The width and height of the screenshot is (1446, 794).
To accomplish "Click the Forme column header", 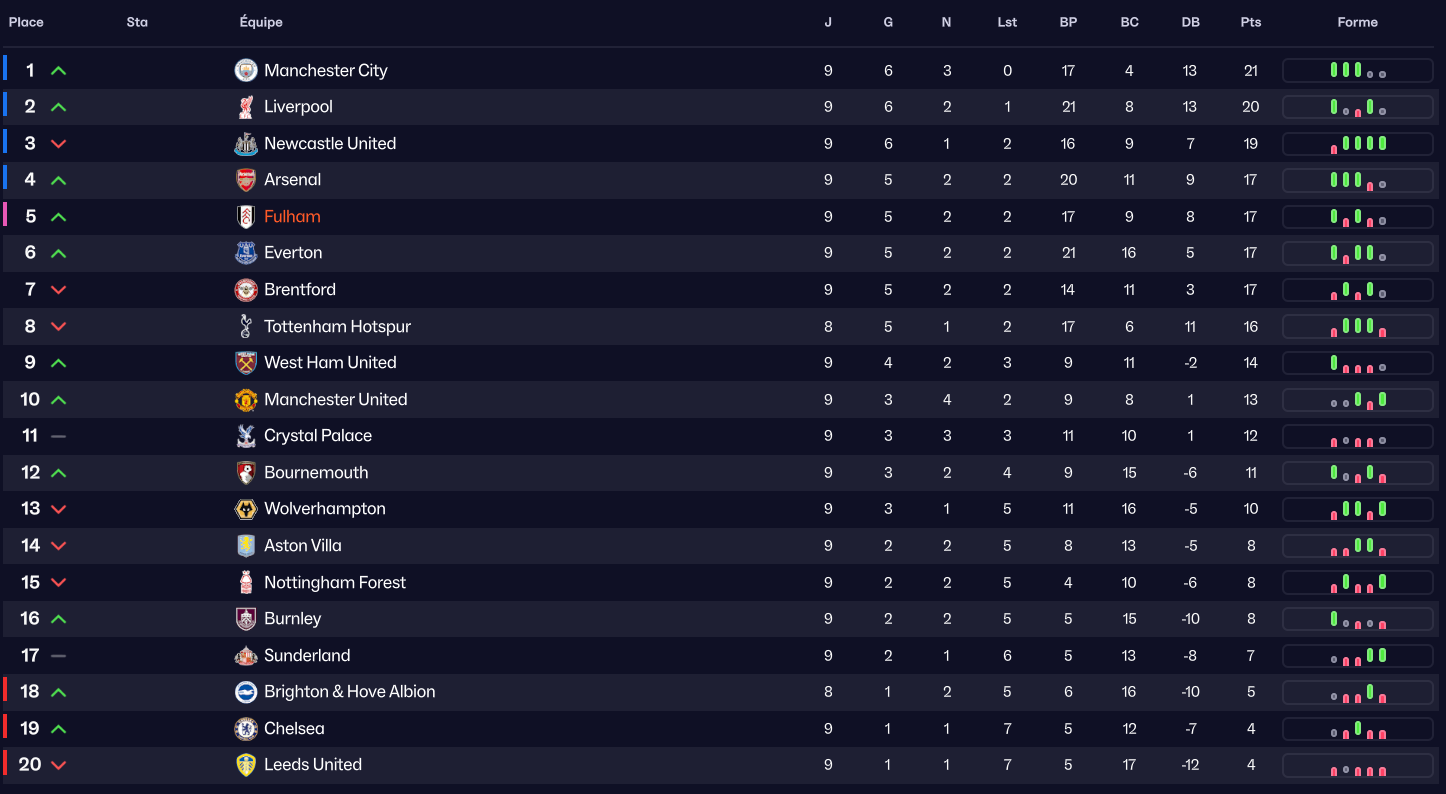I will [x=1357, y=22].
